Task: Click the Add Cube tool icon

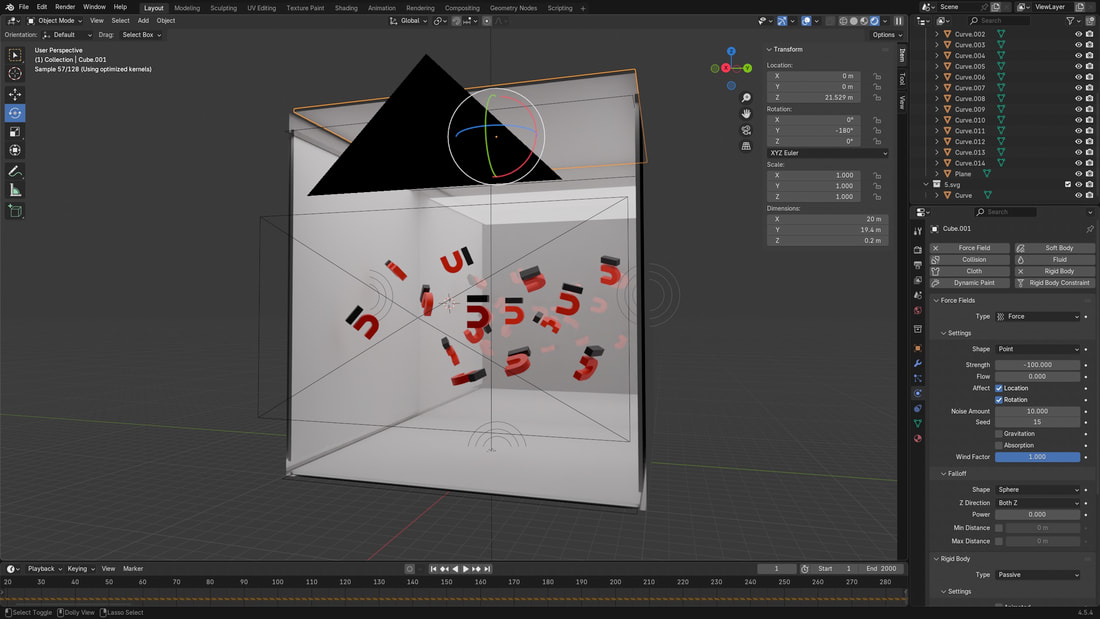Action: [15, 211]
